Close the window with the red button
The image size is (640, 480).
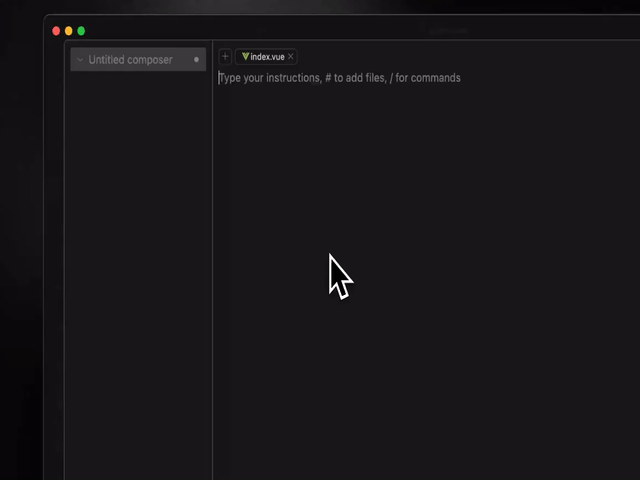(x=56, y=31)
